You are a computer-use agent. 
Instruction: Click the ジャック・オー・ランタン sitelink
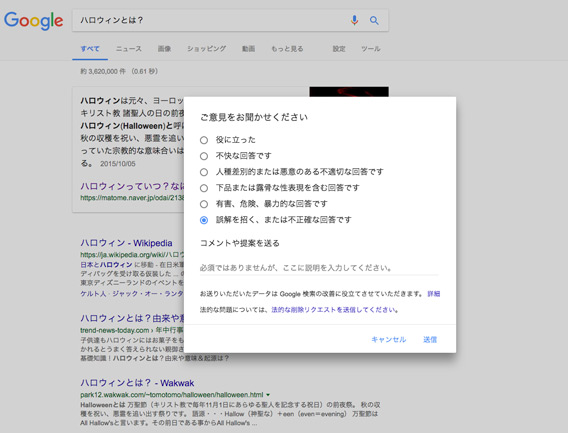148,293
